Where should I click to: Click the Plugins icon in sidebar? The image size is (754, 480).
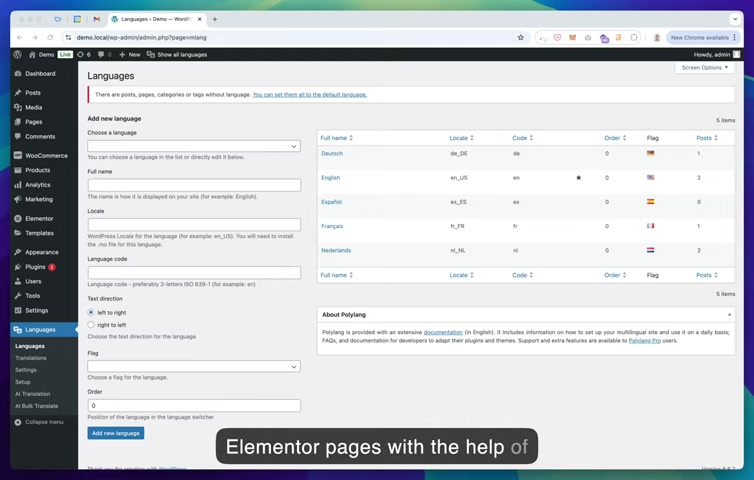(18, 266)
